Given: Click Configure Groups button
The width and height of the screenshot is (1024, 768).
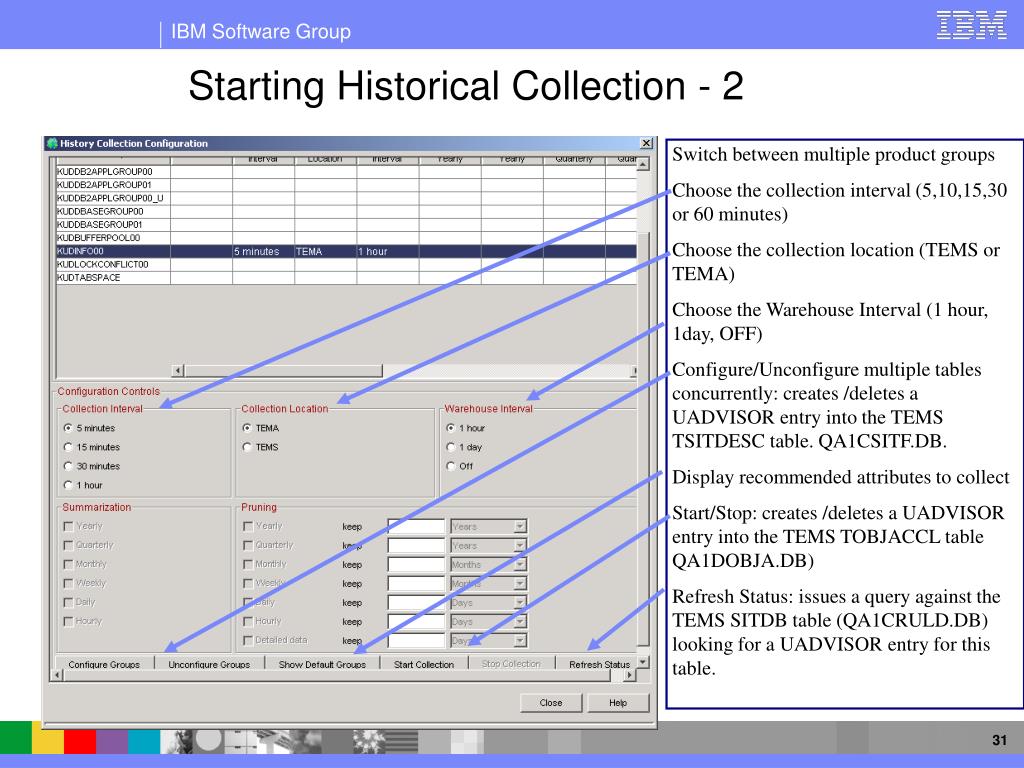Looking at the screenshot, I should 104,664.
